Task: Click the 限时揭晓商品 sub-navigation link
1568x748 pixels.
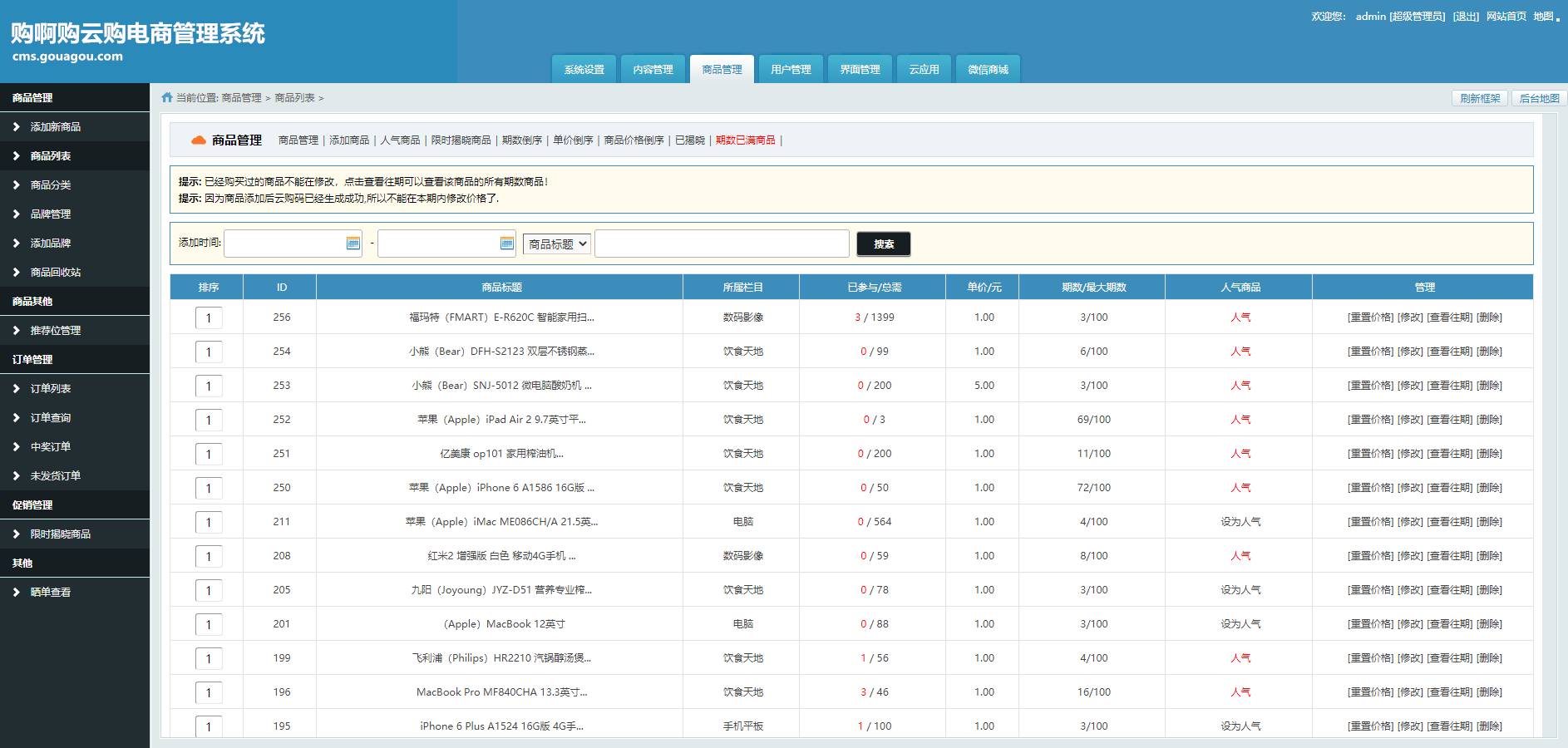Action: tap(461, 140)
